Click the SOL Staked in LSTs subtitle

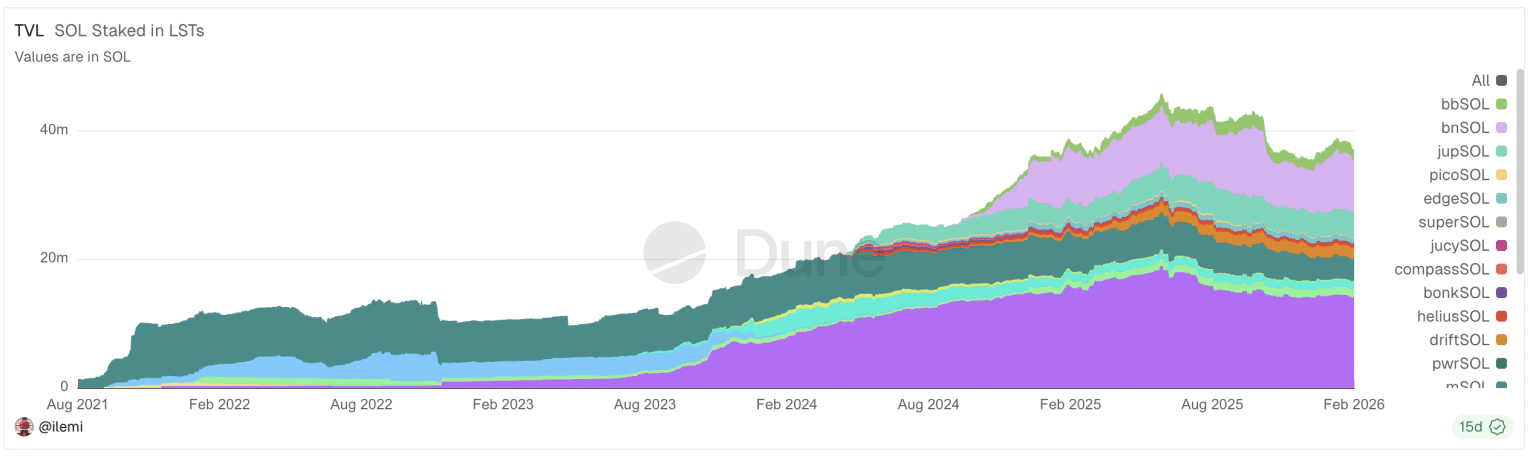[129, 31]
